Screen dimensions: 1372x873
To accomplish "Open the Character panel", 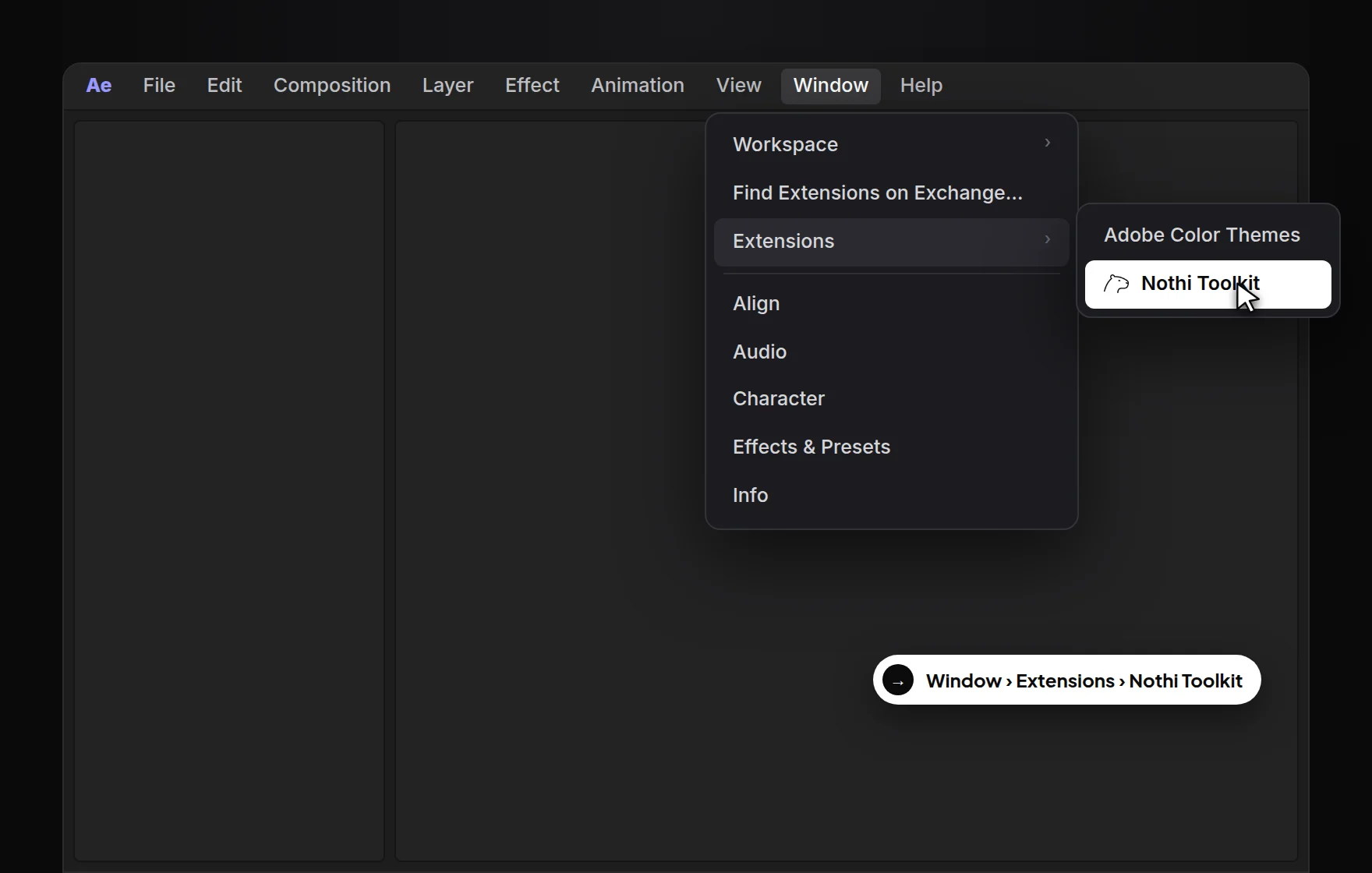I will [x=892, y=398].
